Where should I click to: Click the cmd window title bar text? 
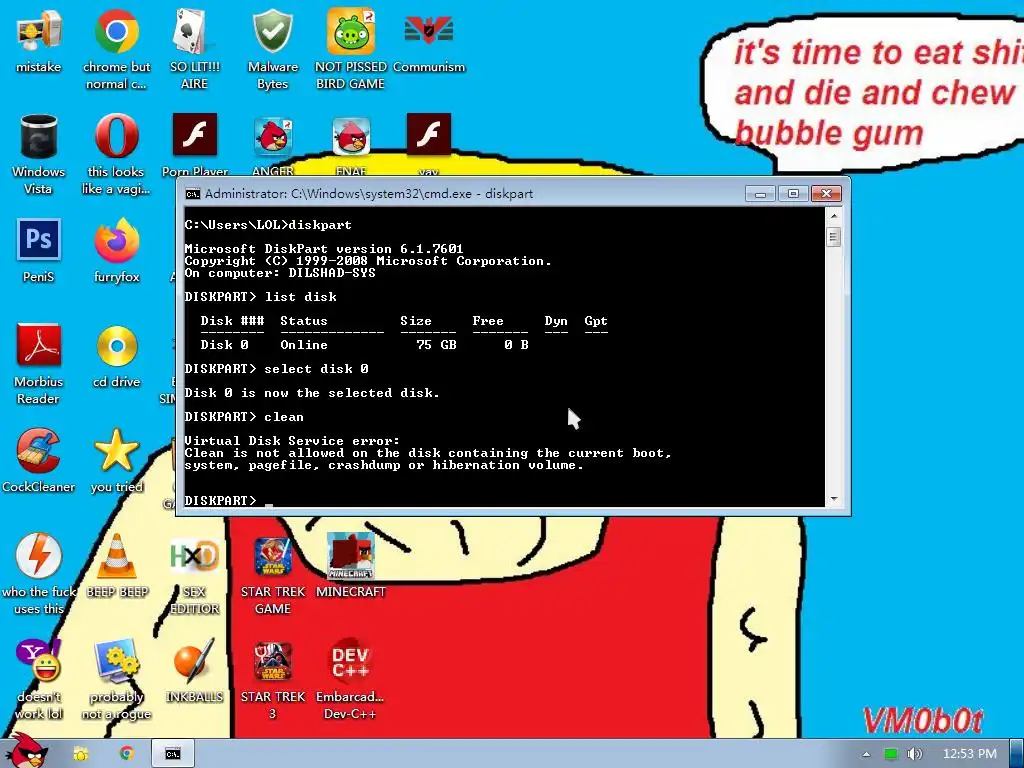click(x=369, y=194)
